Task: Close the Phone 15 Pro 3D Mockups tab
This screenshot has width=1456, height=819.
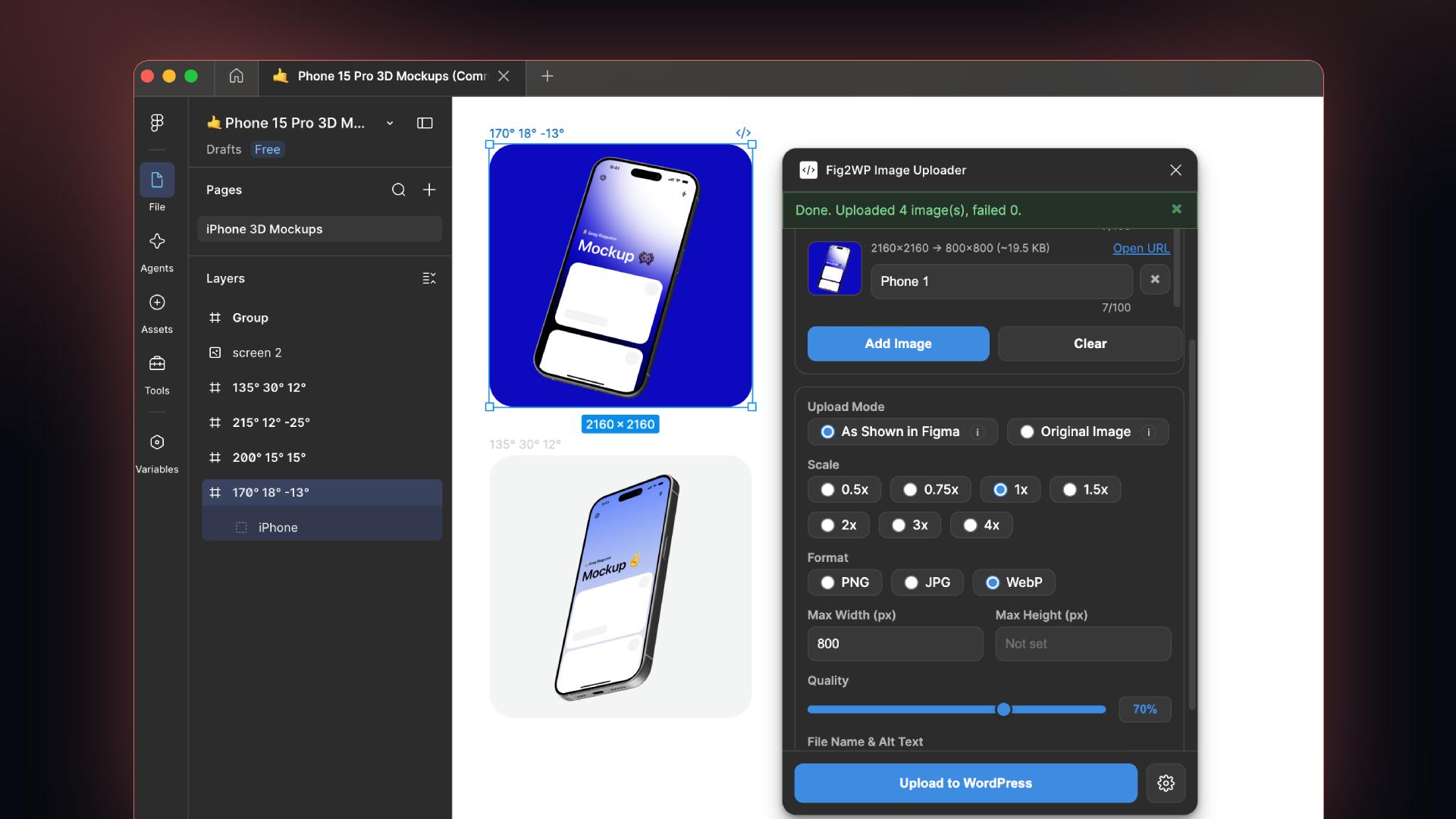Action: [x=504, y=76]
